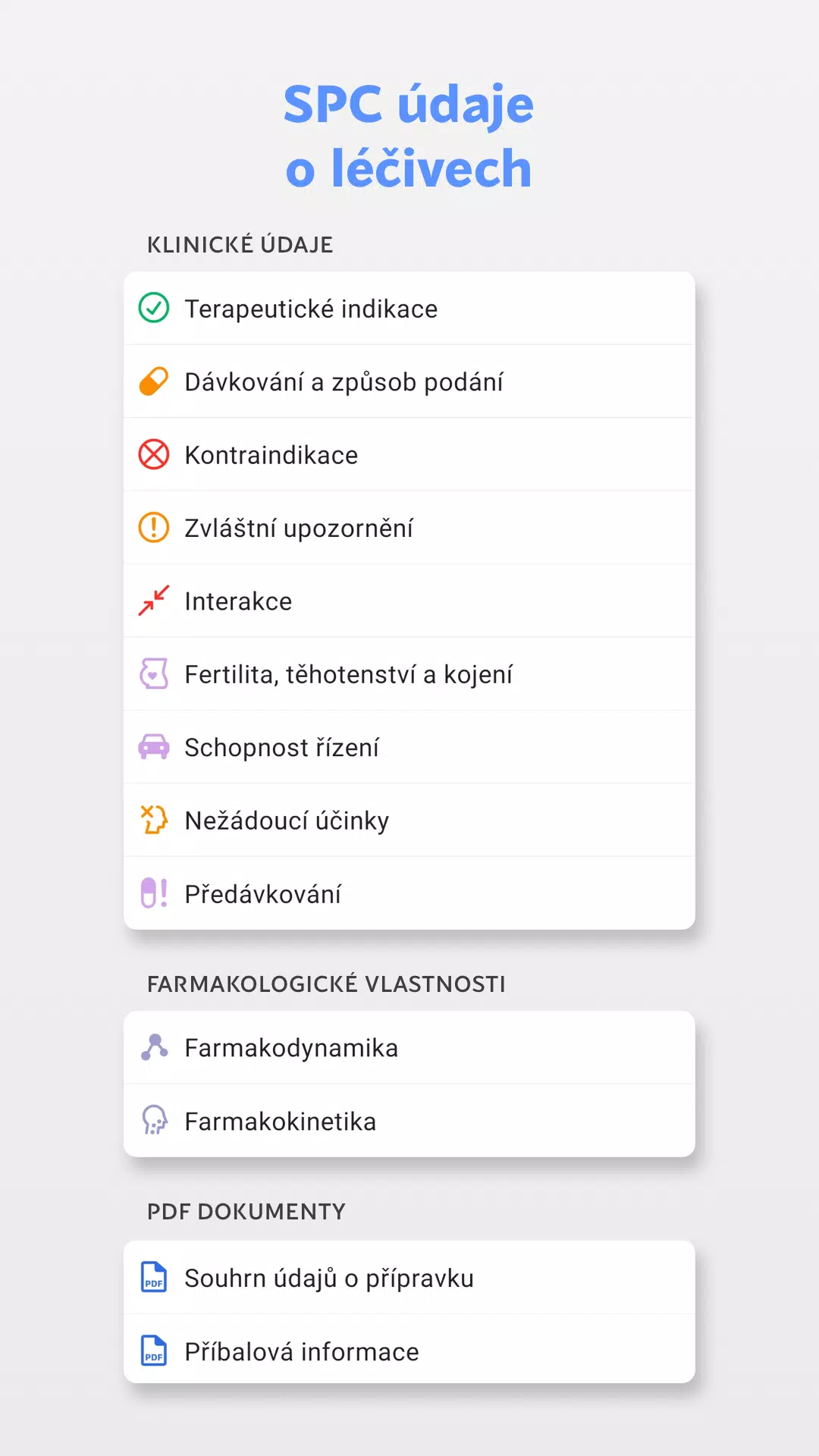The width and height of the screenshot is (819, 1456).
Task: Open Příbalová informace document link
Action: click(x=409, y=1349)
